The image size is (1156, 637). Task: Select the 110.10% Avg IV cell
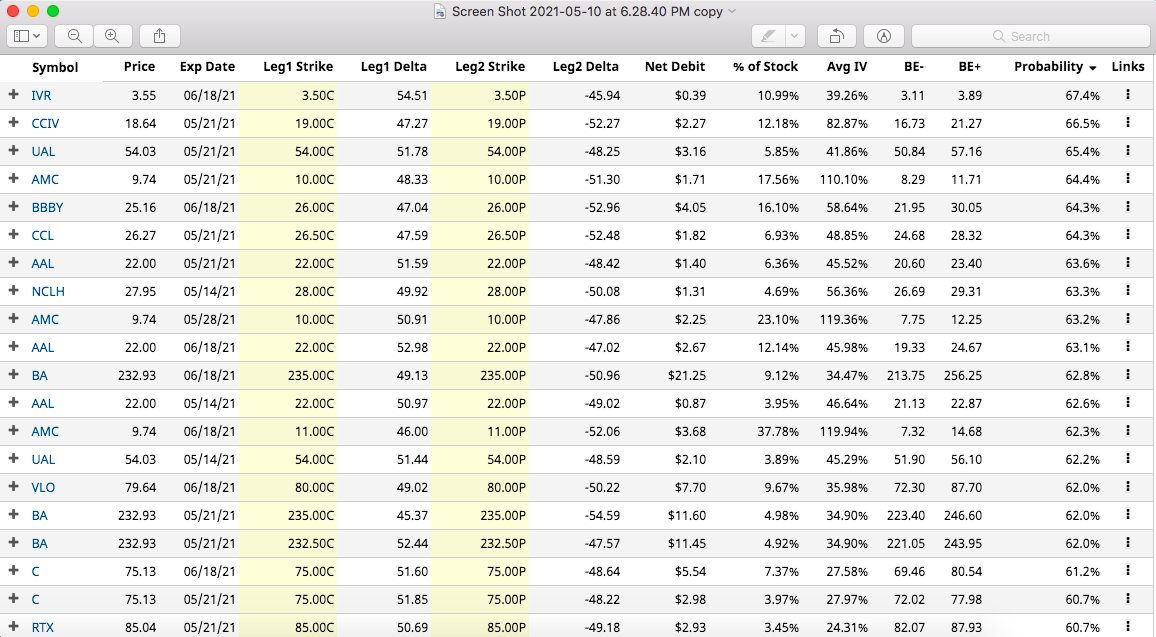click(843, 179)
